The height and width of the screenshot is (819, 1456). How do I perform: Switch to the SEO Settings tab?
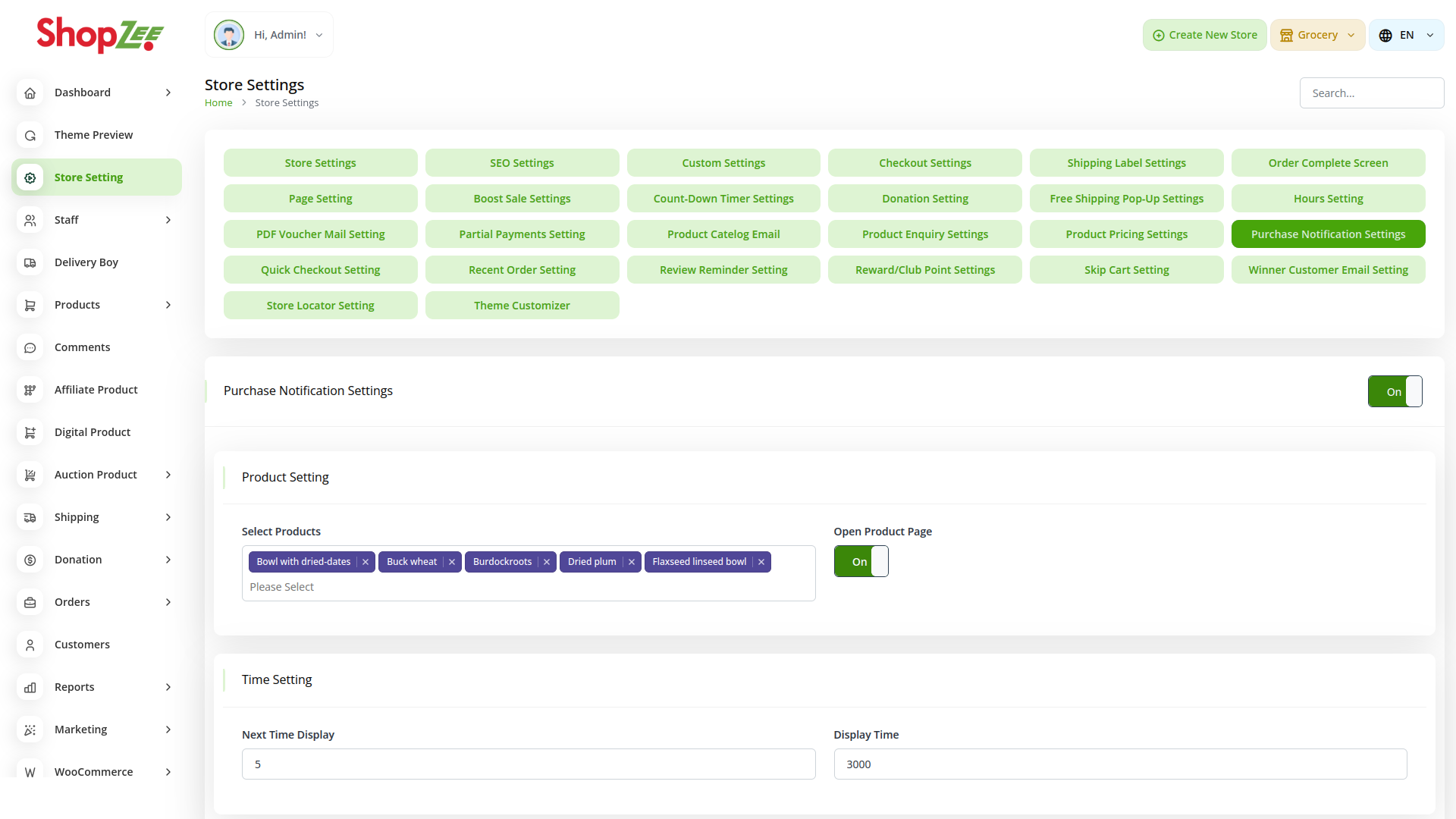522,163
